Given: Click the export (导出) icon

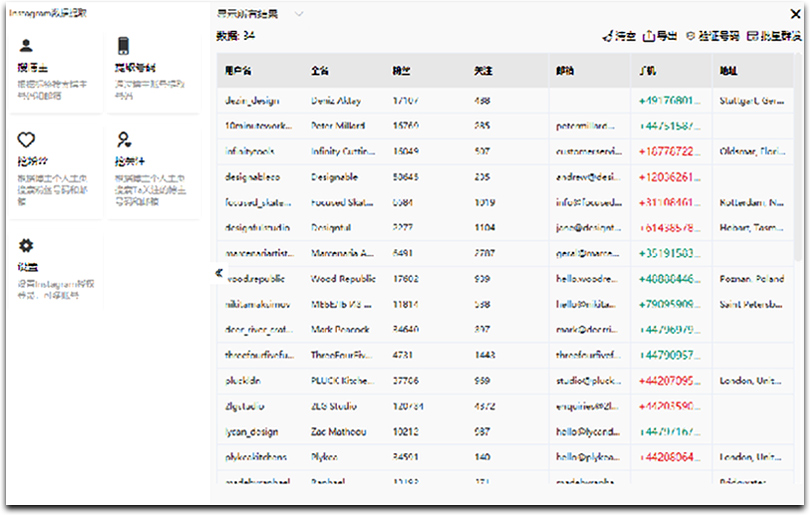Looking at the screenshot, I should (648, 36).
